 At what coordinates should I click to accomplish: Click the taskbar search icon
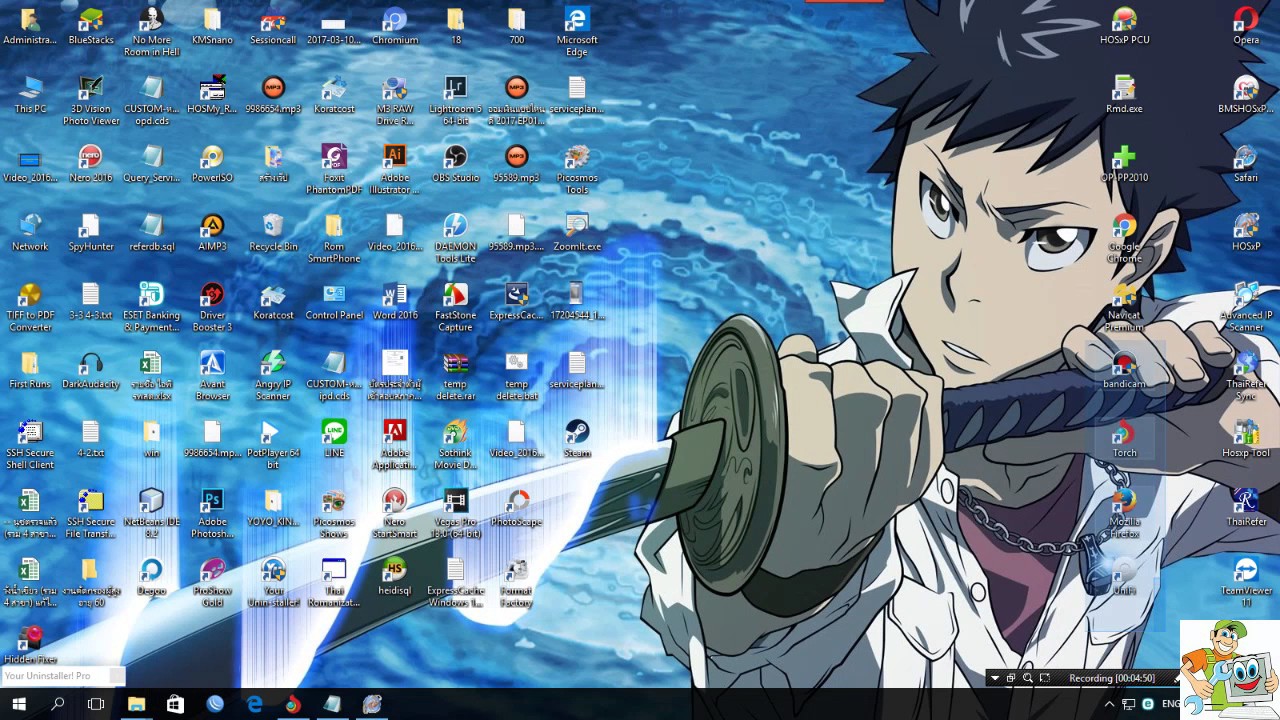pyautogui.click(x=58, y=705)
